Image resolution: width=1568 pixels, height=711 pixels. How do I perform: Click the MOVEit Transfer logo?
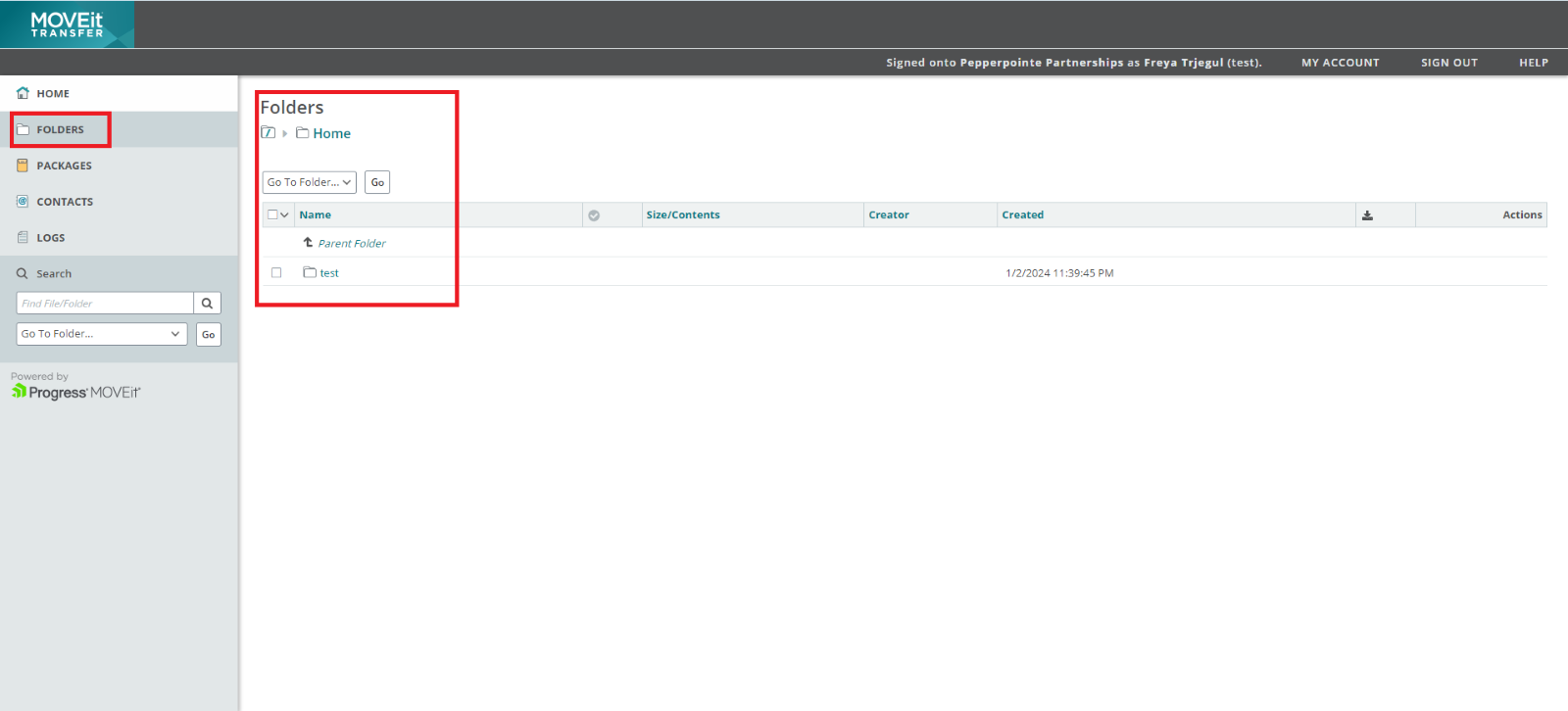coord(67,24)
